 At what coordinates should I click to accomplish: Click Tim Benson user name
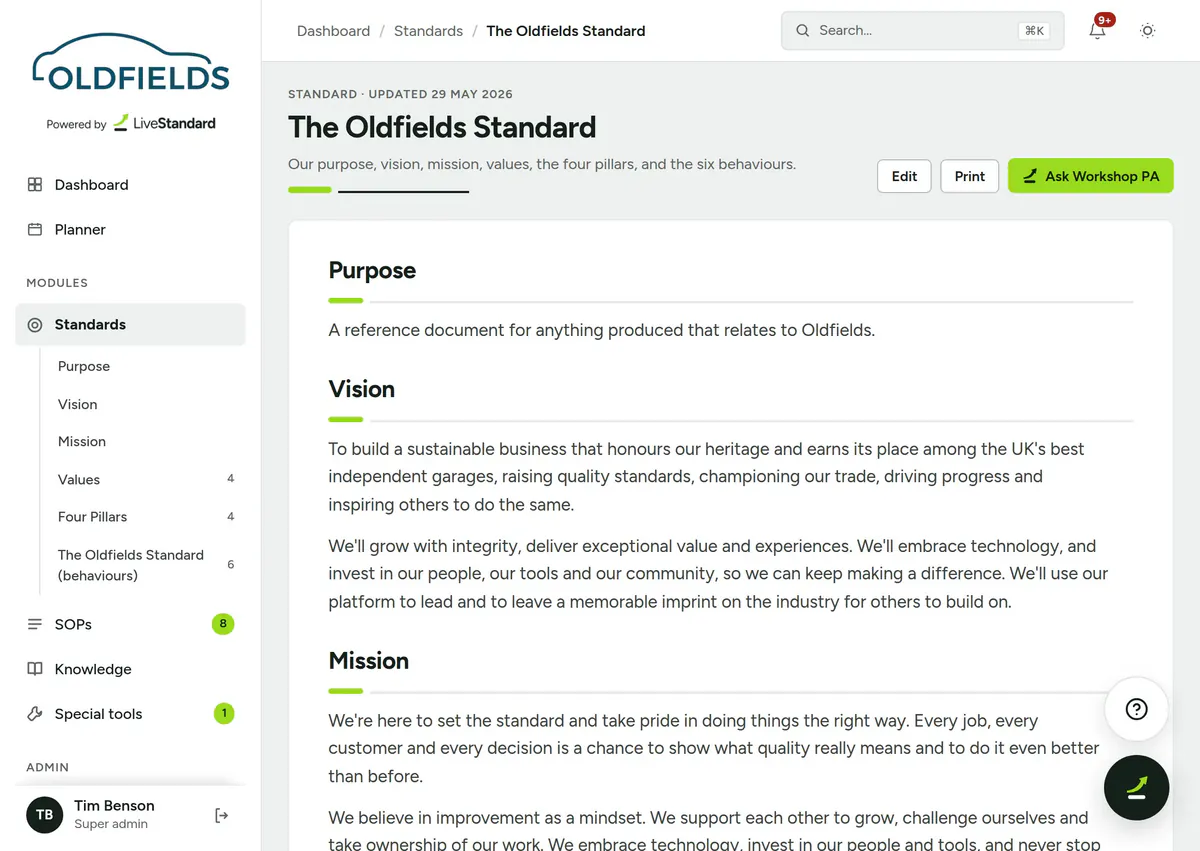(x=114, y=806)
